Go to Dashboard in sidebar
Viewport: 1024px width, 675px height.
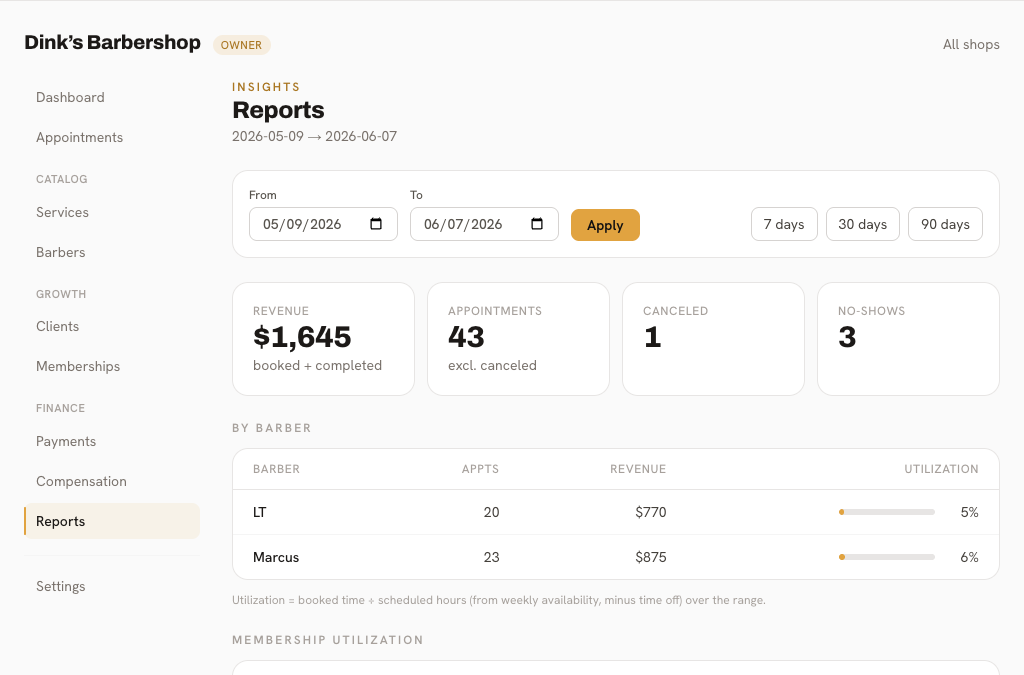(x=70, y=97)
